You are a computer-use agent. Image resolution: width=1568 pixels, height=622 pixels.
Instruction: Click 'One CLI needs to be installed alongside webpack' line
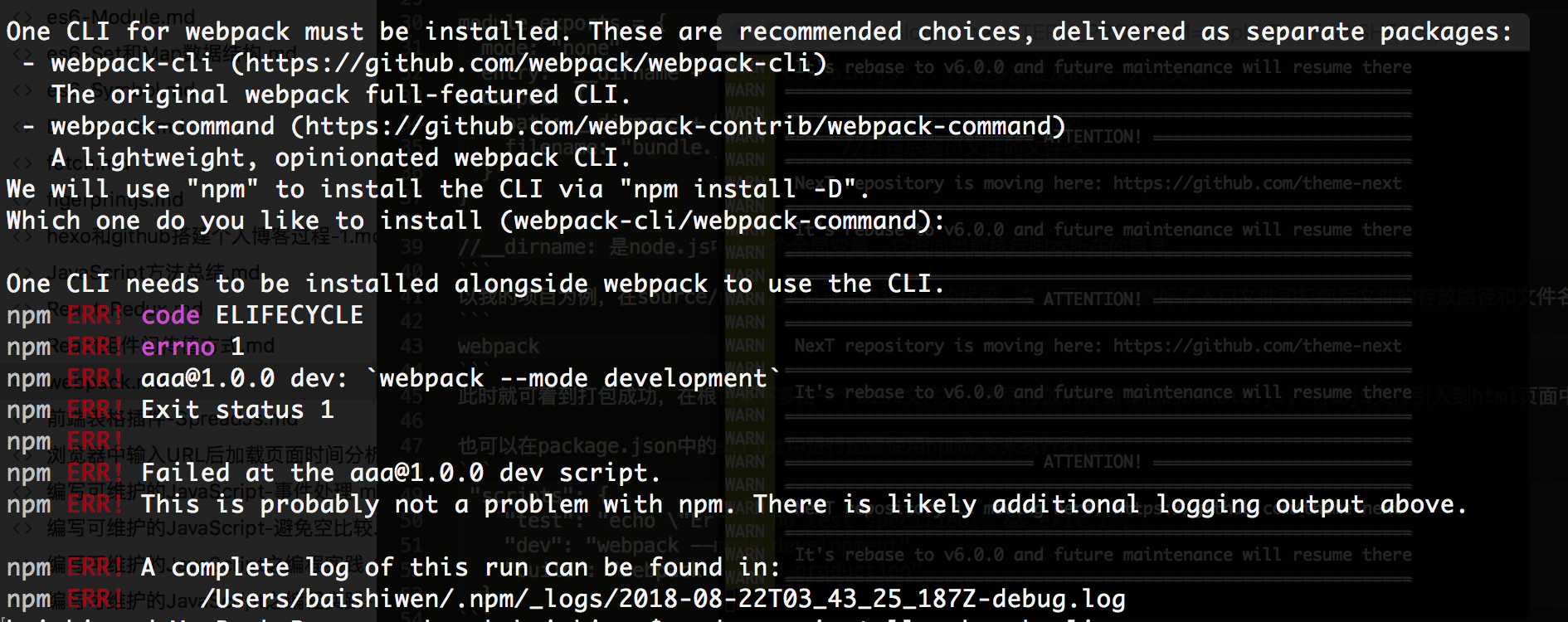pyautogui.click(x=475, y=284)
